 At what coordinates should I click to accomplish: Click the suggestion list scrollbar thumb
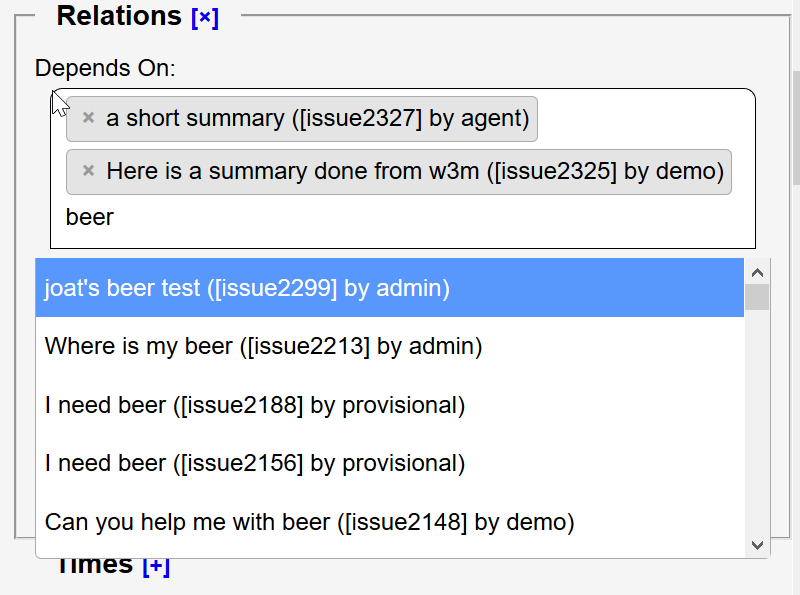click(757, 297)
